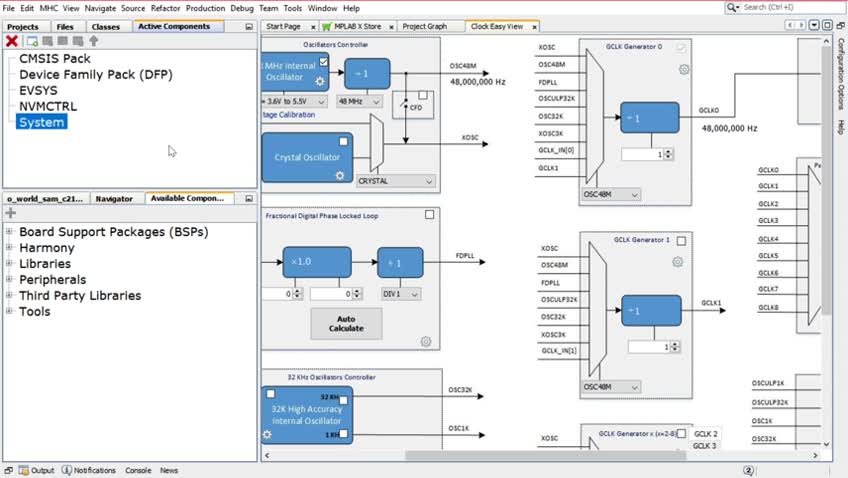Open gear settings in Fractional DPLL panel
This screenshot has width=848, height=478.
pyautogui.click(x=426, y=341)
